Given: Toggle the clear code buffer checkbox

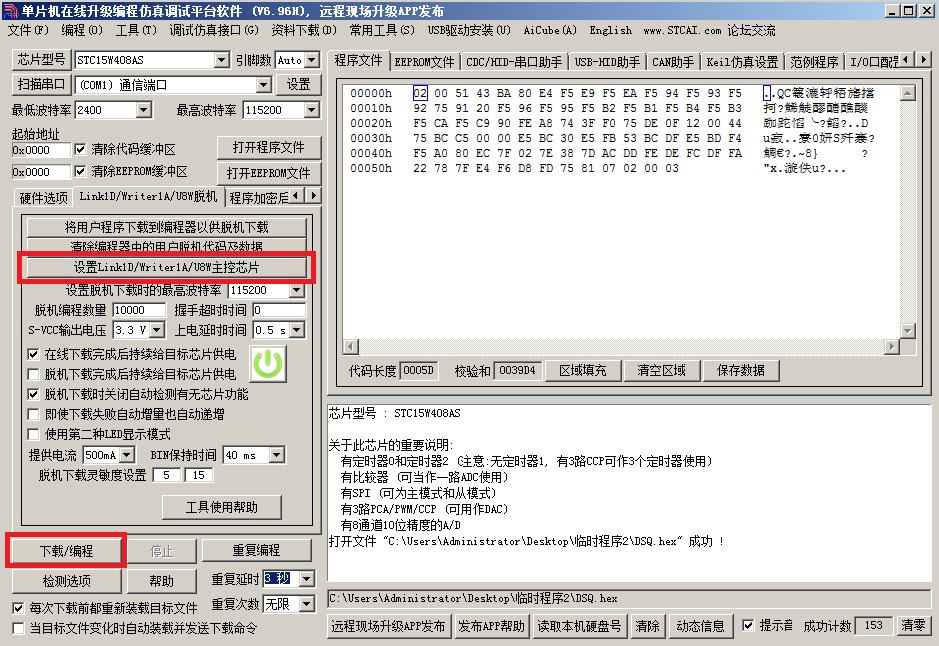Looking at the screenshot, I should (80, 149).
